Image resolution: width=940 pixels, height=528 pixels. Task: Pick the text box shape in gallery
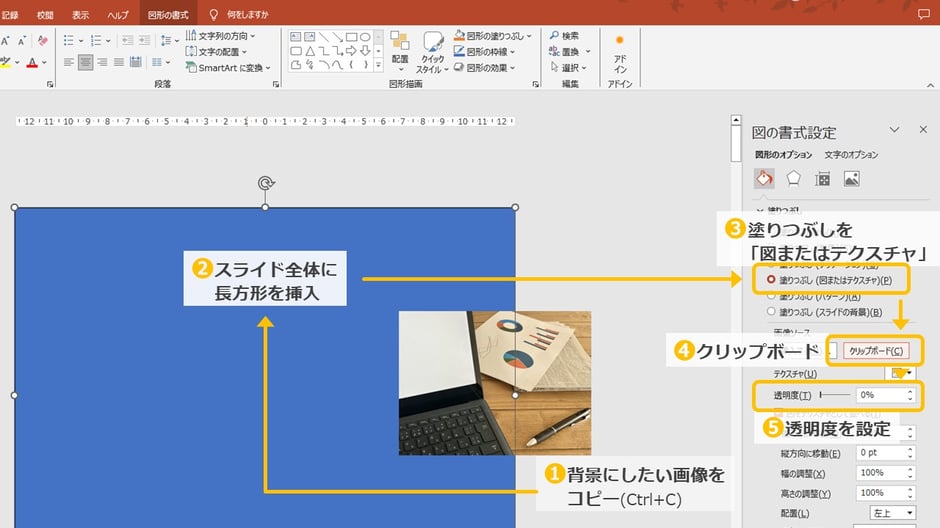(296, 37)
